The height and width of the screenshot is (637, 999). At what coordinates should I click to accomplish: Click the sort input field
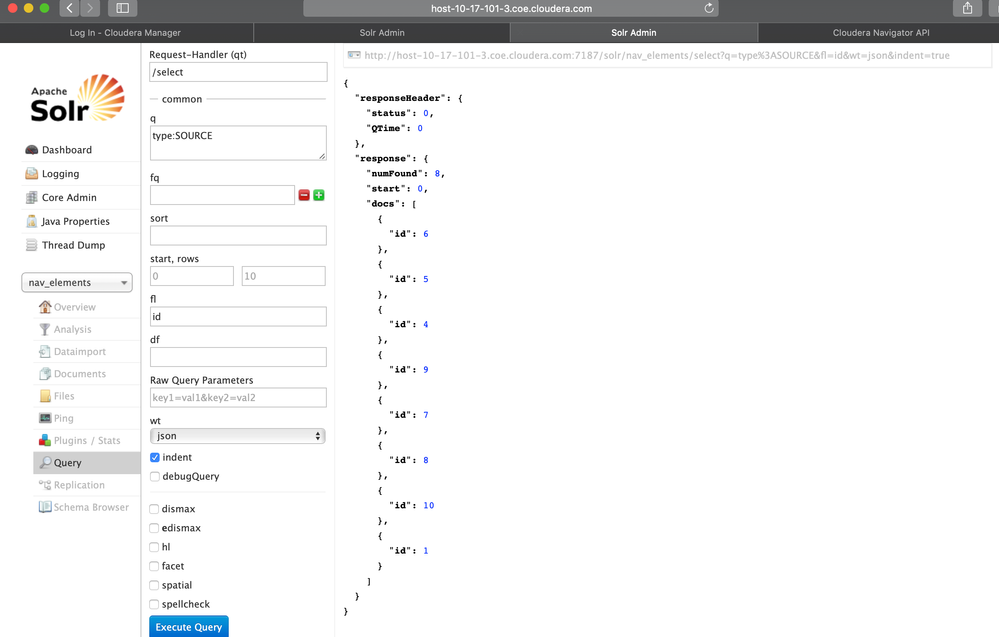pyautogui.click(x=238, y=236)
